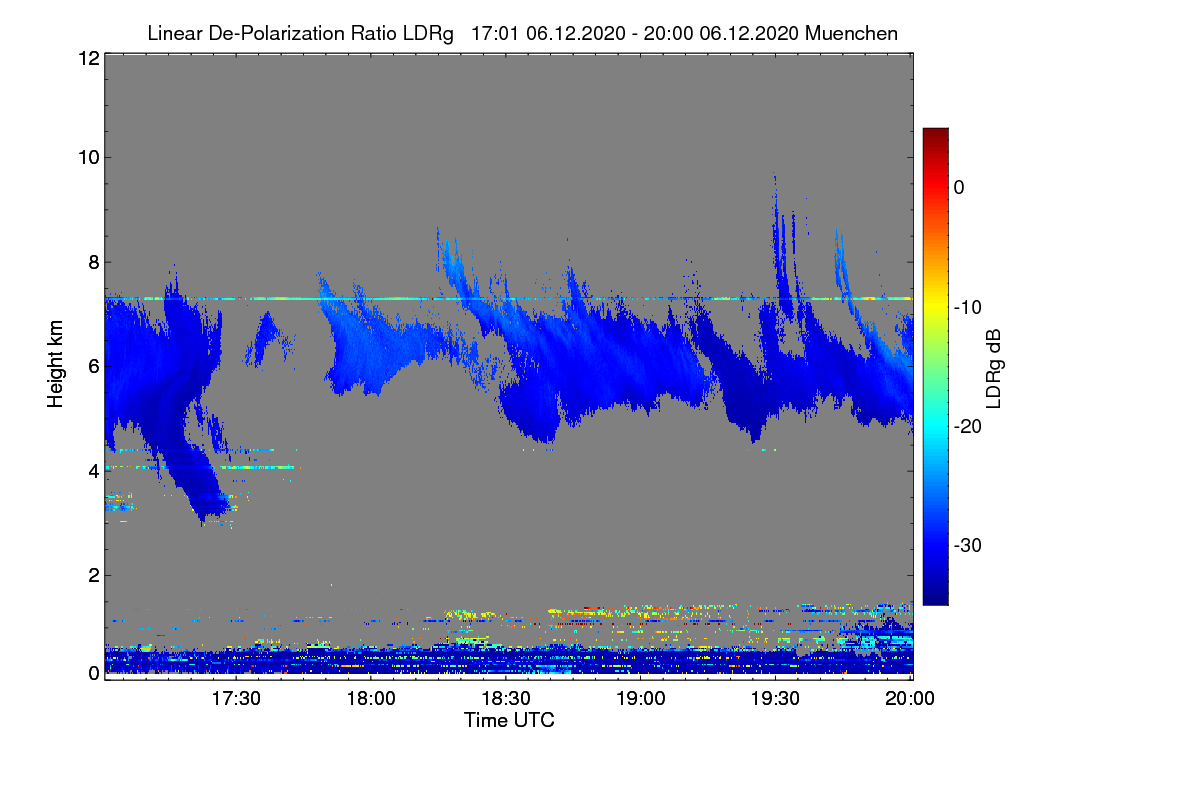
Task: Click the height axis label 4
Action: click(93, 470)
